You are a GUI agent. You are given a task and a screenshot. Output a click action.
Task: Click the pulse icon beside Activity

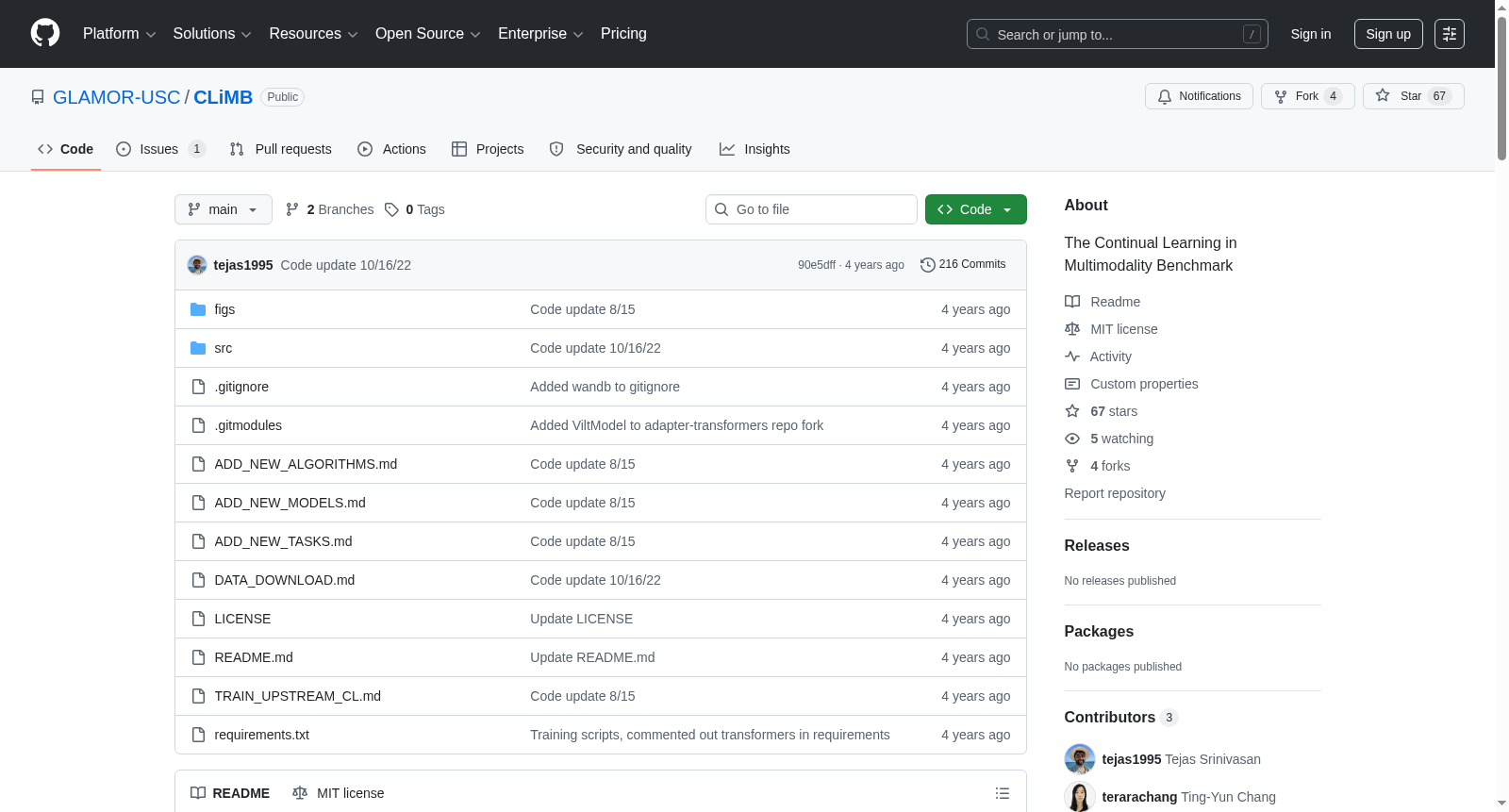[1072, 356]
